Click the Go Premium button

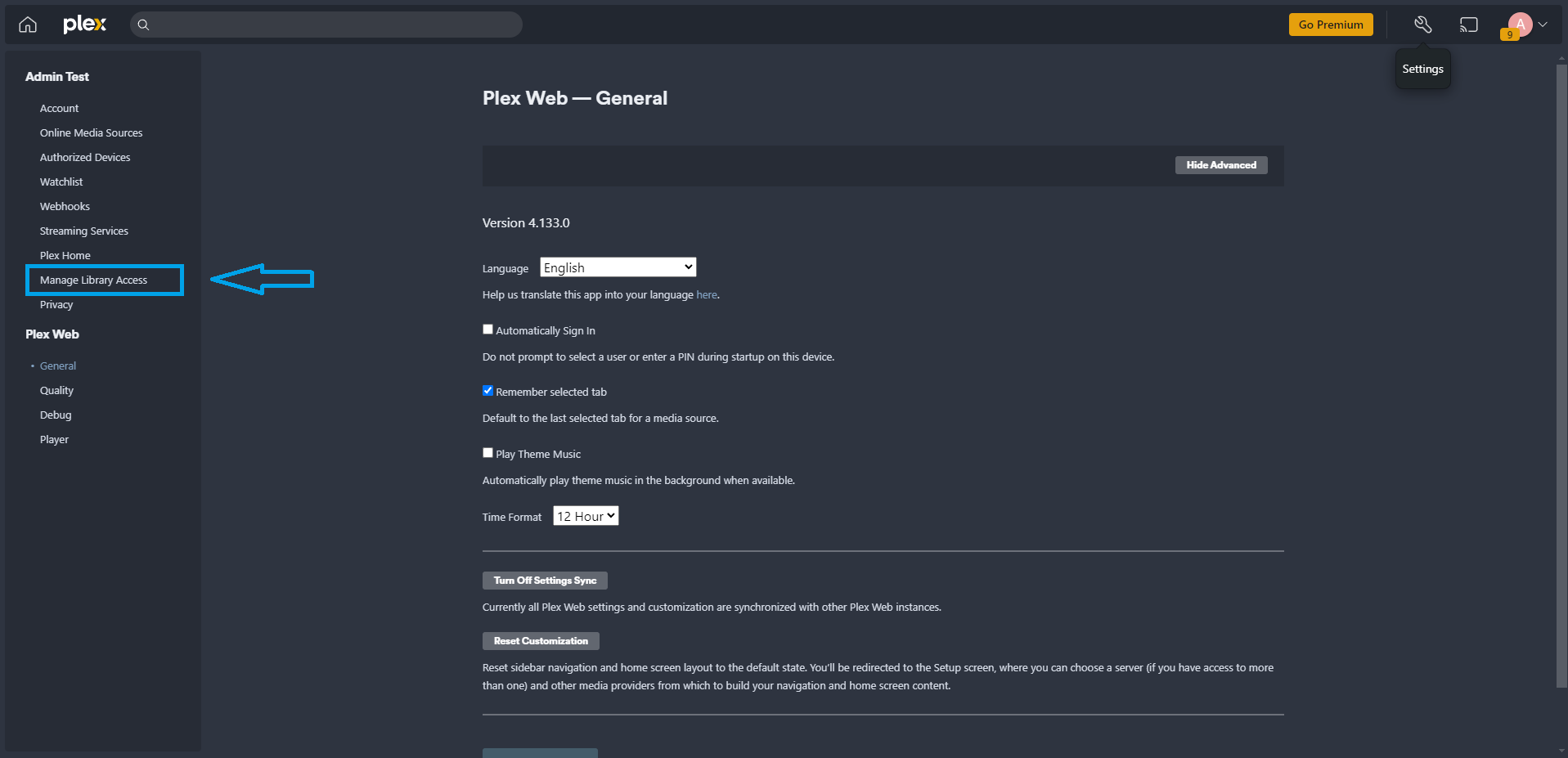[x=1331, y=25]
